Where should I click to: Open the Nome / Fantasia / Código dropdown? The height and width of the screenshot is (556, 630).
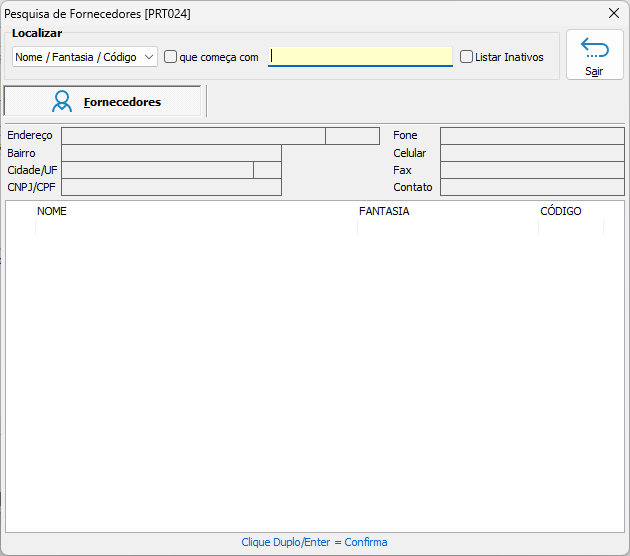(x=85, y=57)
